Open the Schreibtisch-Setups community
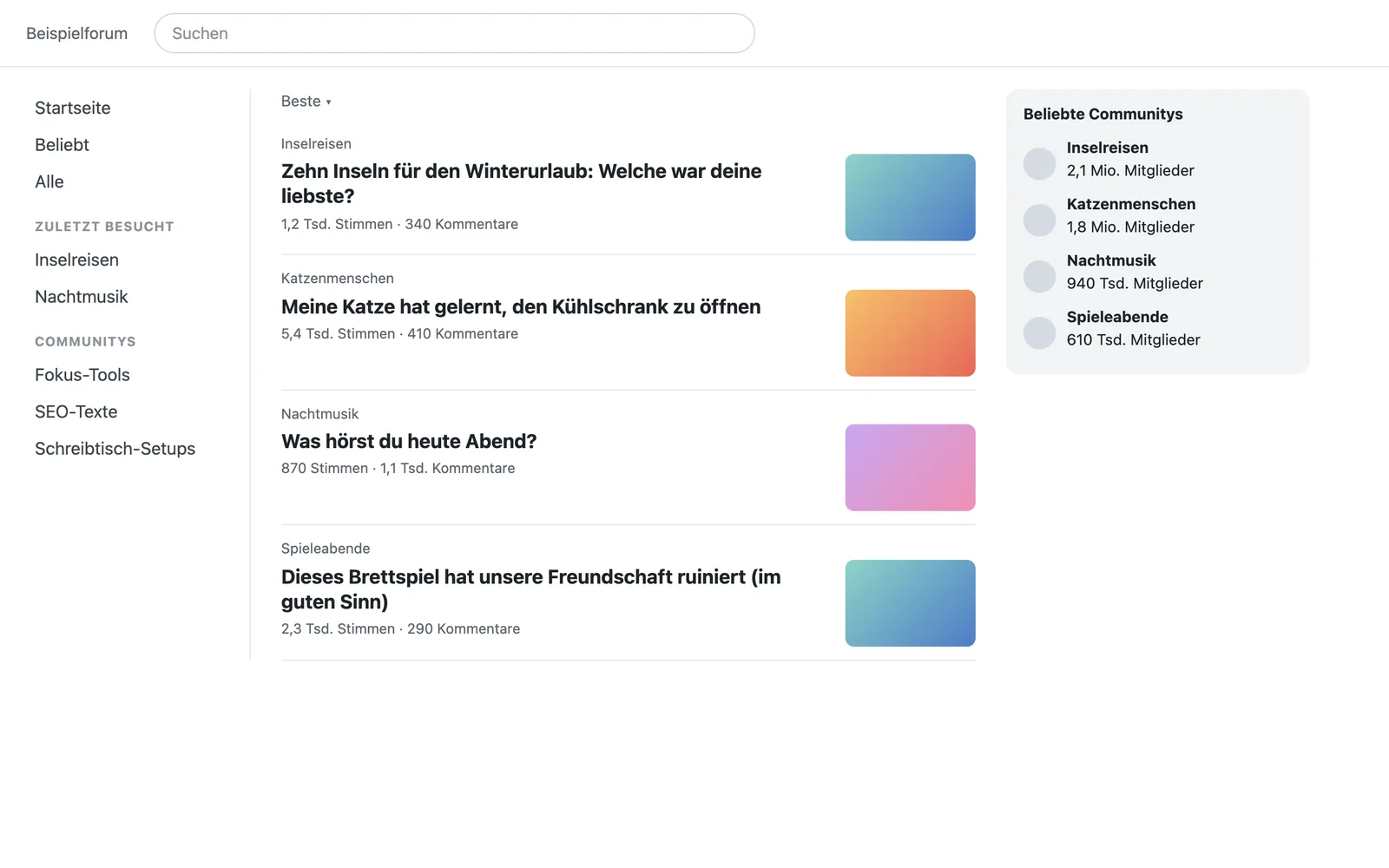Image resolution: width=1389 pixels, height=868 pixels. click(115, 449)
